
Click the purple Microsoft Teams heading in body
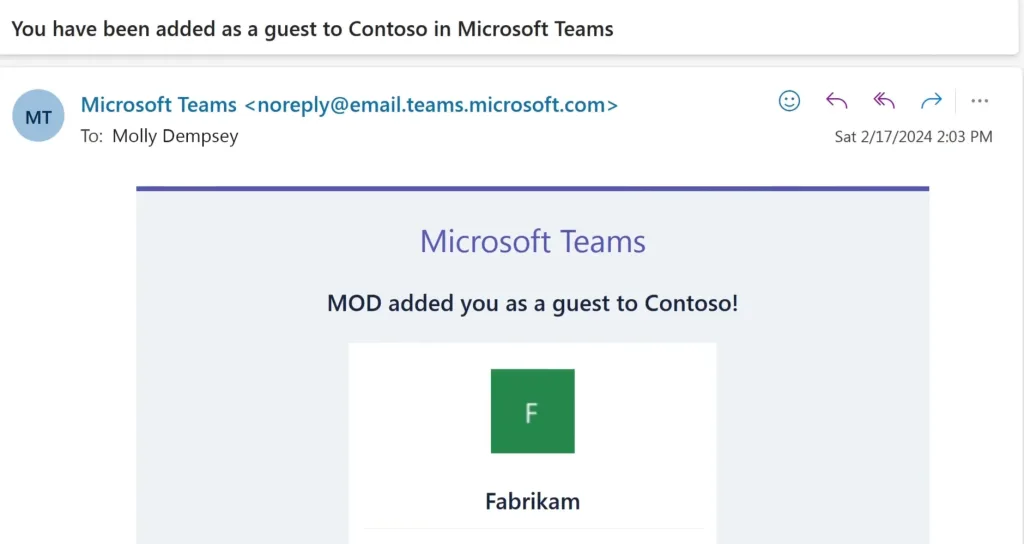(532, 241)
